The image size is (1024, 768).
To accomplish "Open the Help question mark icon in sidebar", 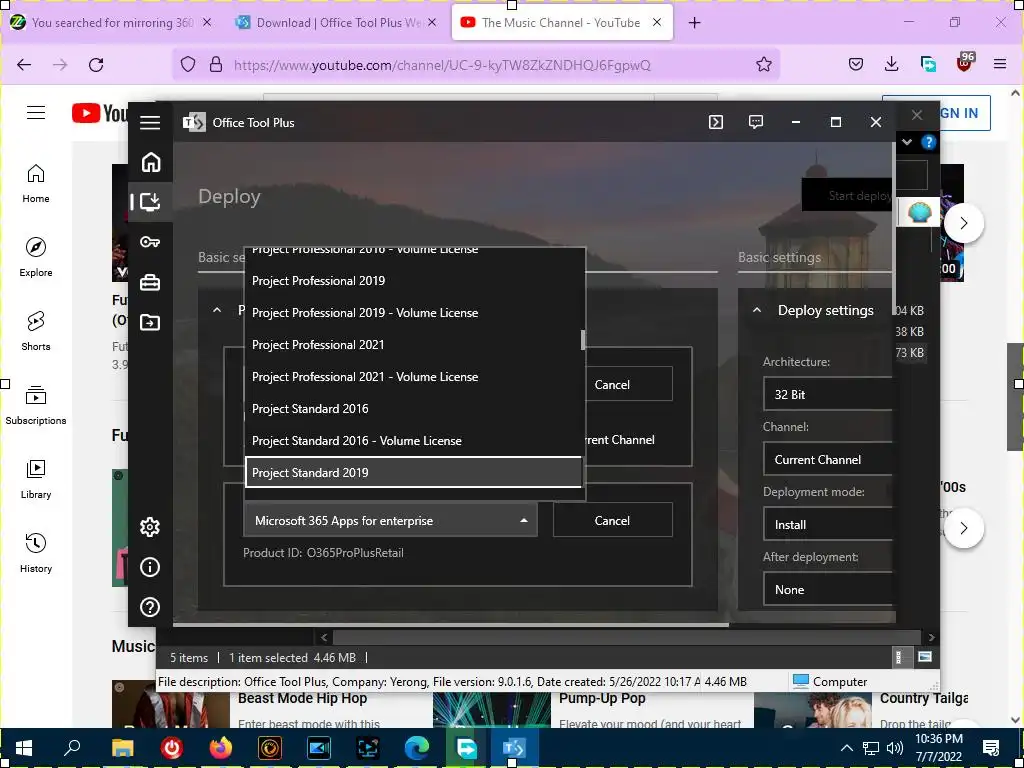I will click(150, 607).
